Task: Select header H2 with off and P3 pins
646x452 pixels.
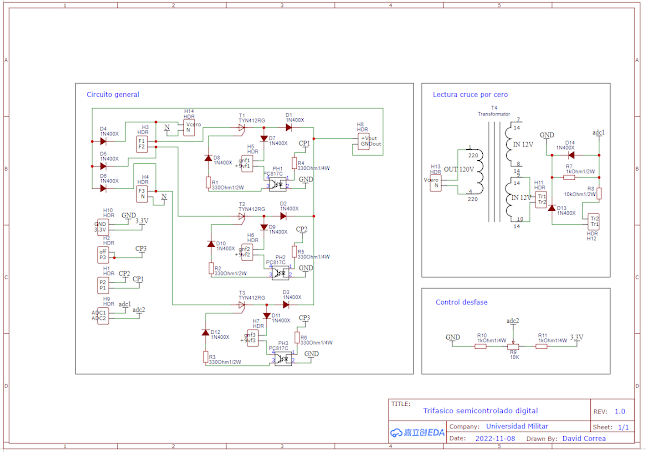Action: coord(103,255)
